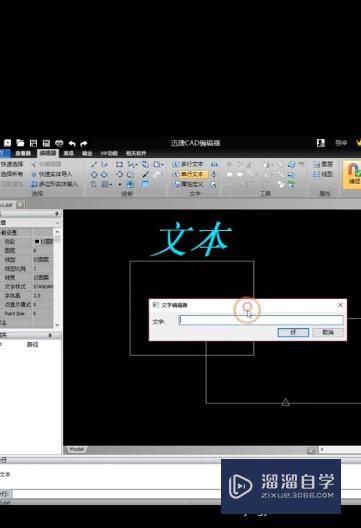This screenshot has height=528, width=361.
Task: Switch to the 高级 advanced tab
Action: coord(69,154)
